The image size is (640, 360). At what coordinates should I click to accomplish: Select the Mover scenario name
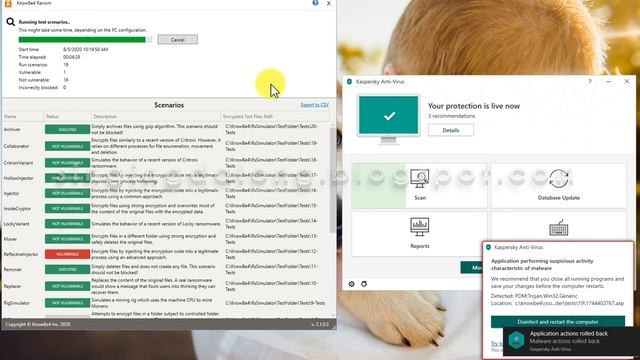pos(10,239)
